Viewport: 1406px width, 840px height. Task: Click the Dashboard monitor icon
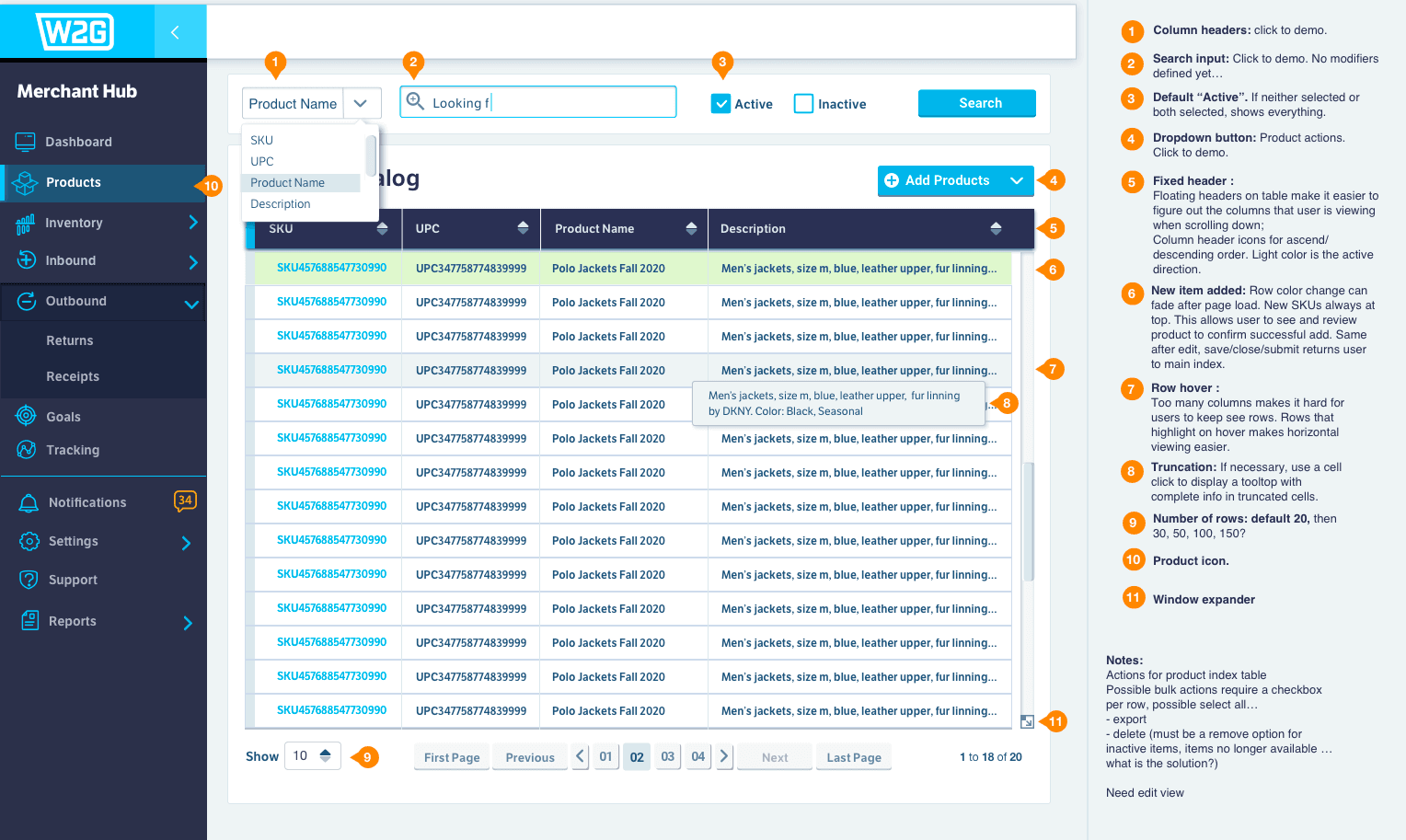[x=26, y=142]
